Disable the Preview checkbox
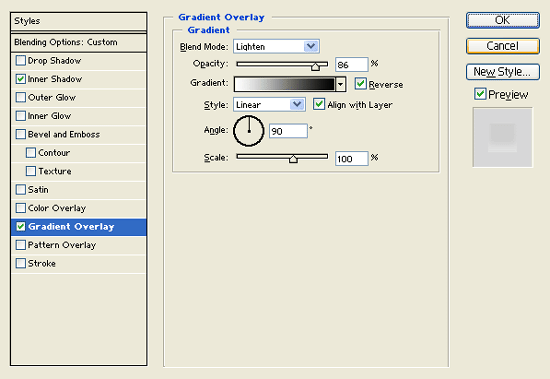550x379 pixels. [480, 94]
